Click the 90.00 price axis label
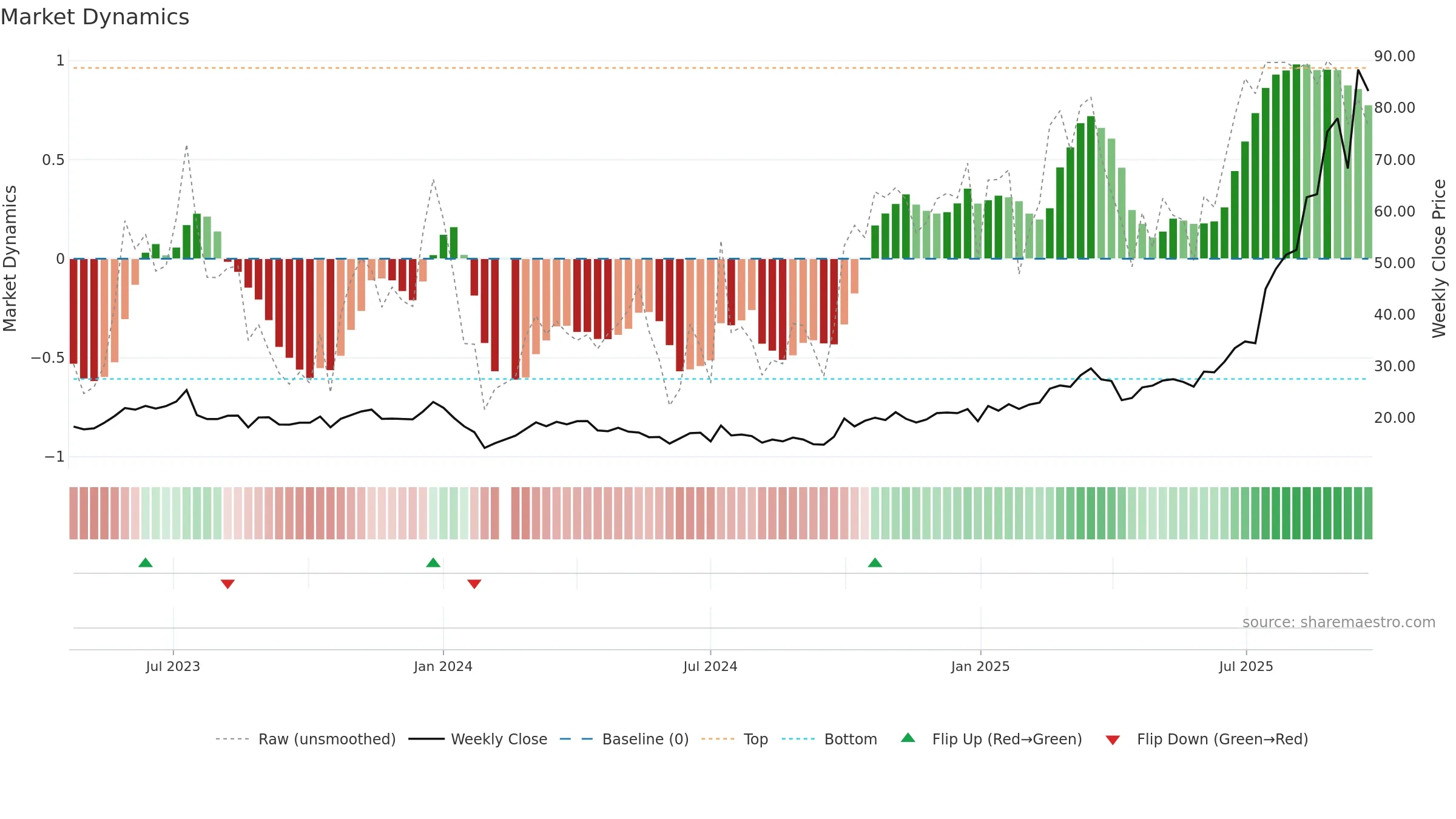Viewport: 1456px width, 819px height. click(x=1395, y=56)
